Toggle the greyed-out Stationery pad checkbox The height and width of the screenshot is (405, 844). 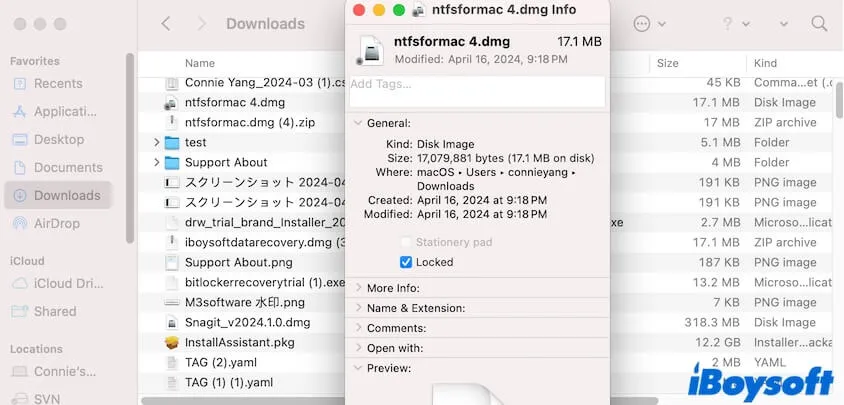406,242
